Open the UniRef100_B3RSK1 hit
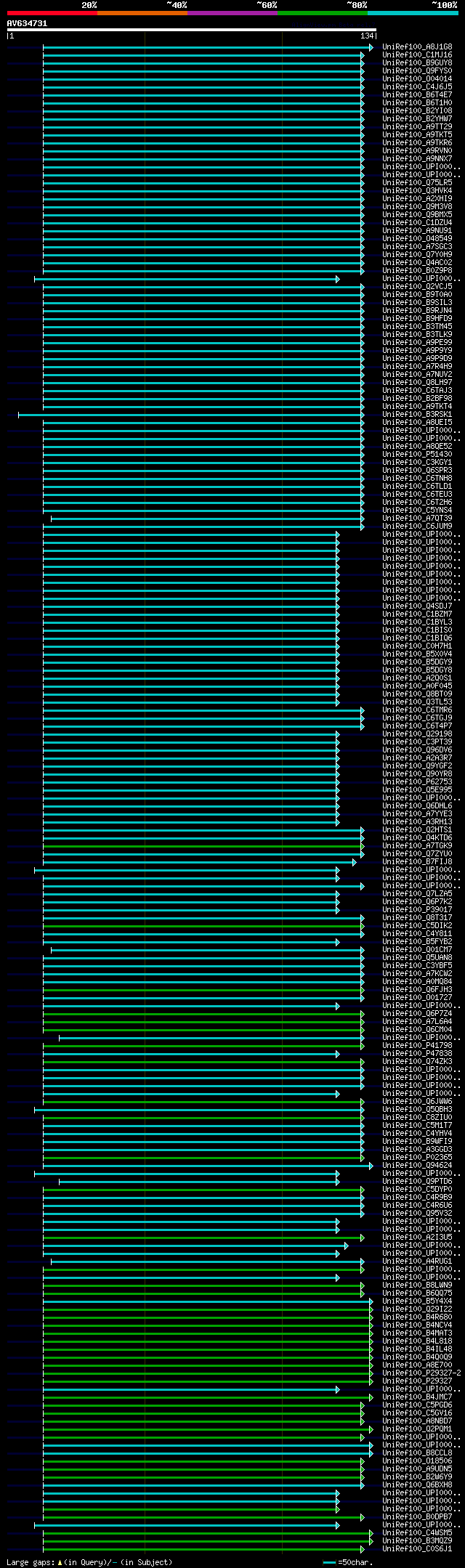Screen dimensions: 465x1568 417,415
